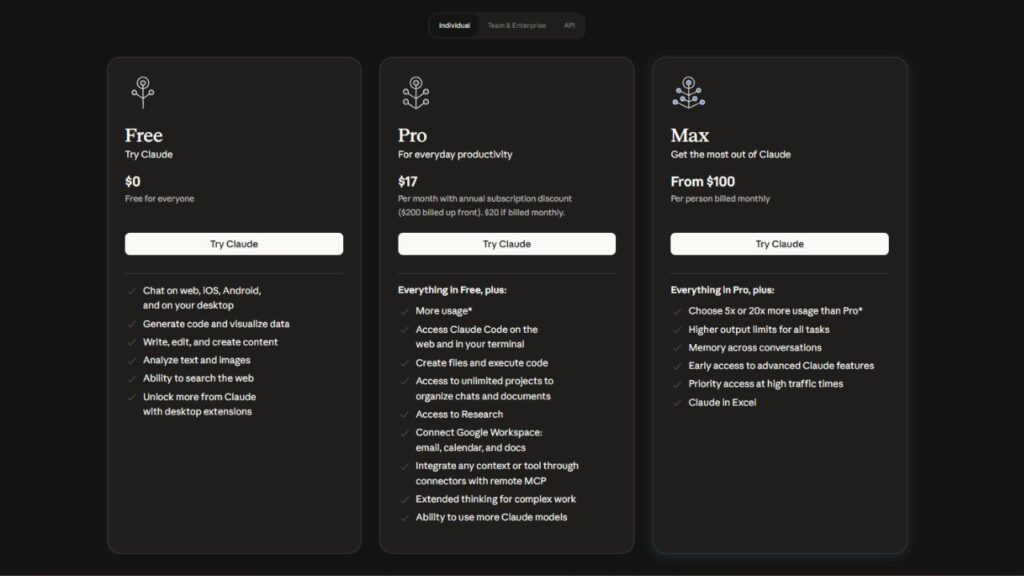Switch to Team & Enterprise tab
Viewport: 1024px width, 576px height.
pos(517,25)
